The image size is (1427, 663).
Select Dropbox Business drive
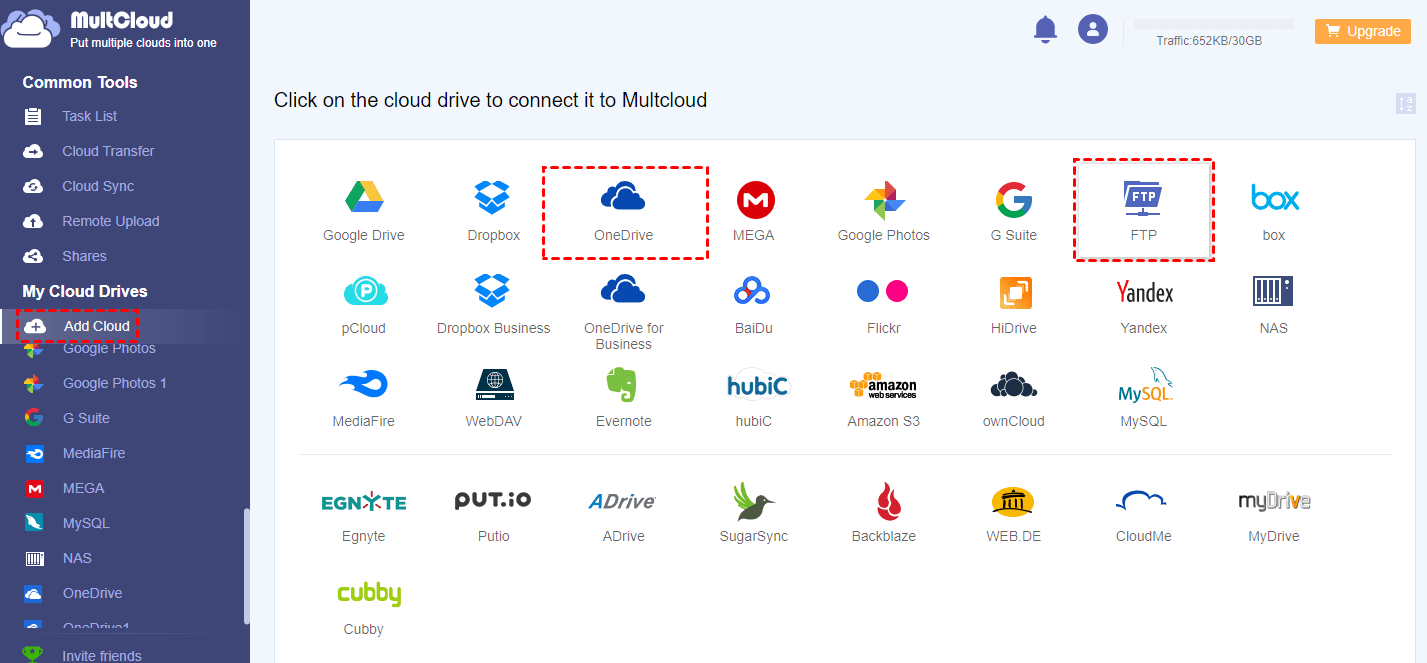coord(493,291)
